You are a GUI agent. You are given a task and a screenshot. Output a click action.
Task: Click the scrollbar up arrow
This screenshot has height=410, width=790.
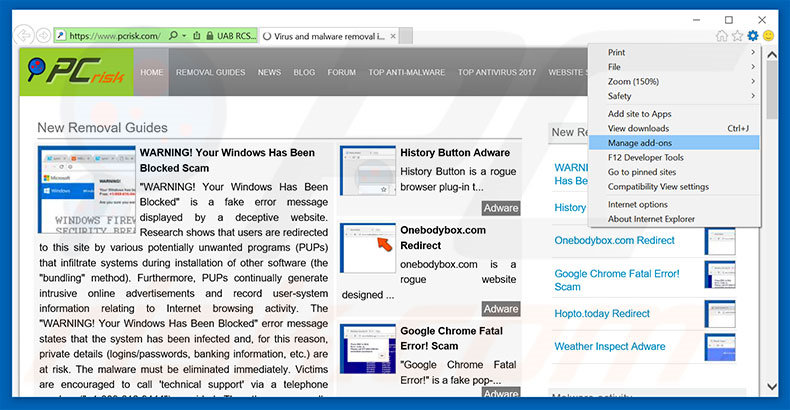772,54
